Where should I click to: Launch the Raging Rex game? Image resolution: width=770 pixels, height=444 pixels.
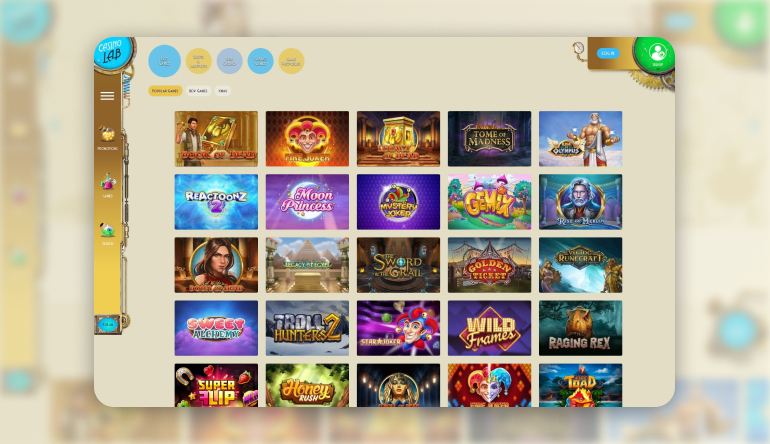[x=580, y=328]
